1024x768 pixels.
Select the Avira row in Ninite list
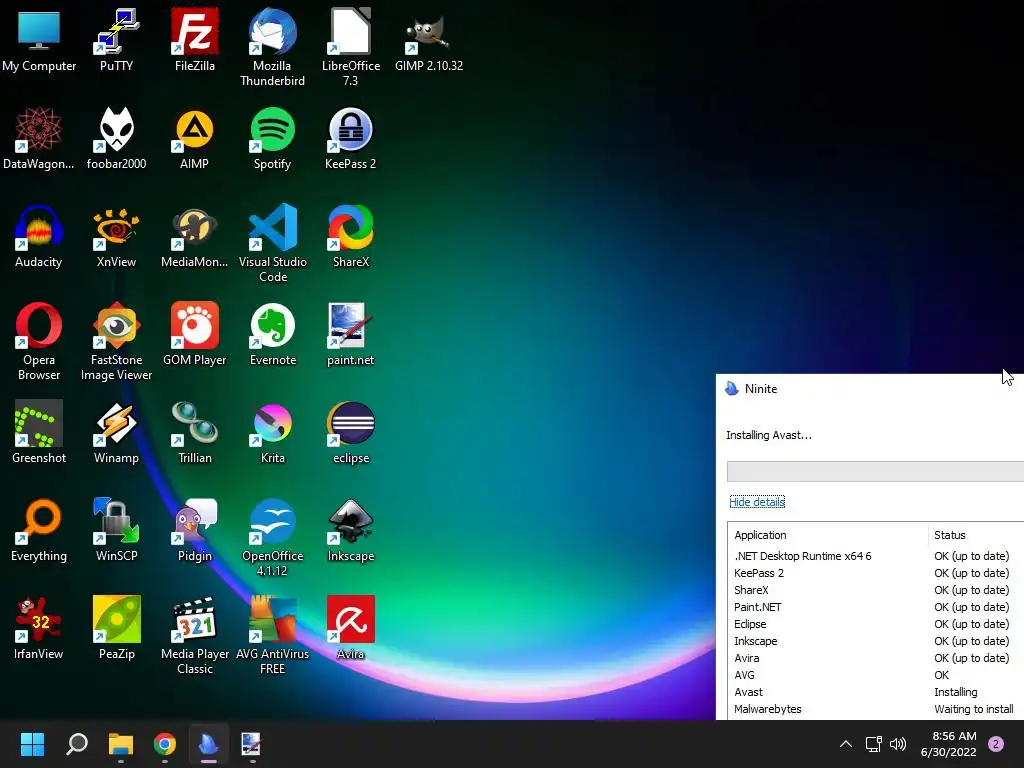point(876,658)
